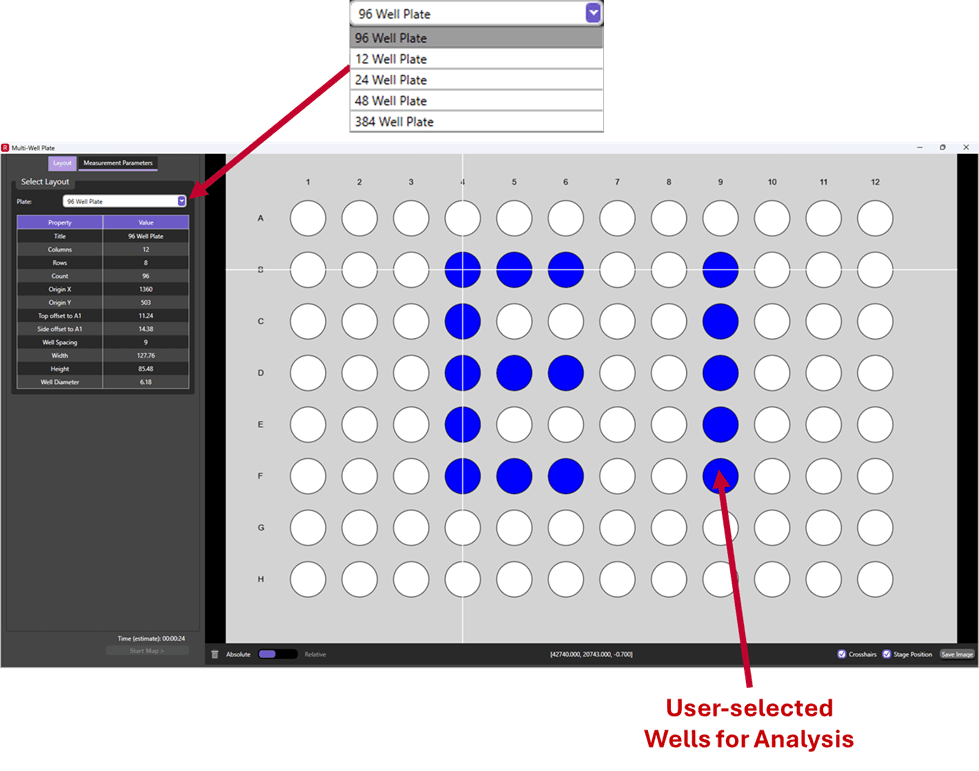Click the Relative label
This screenshot has height=771, width=979.
pos(315,654)
